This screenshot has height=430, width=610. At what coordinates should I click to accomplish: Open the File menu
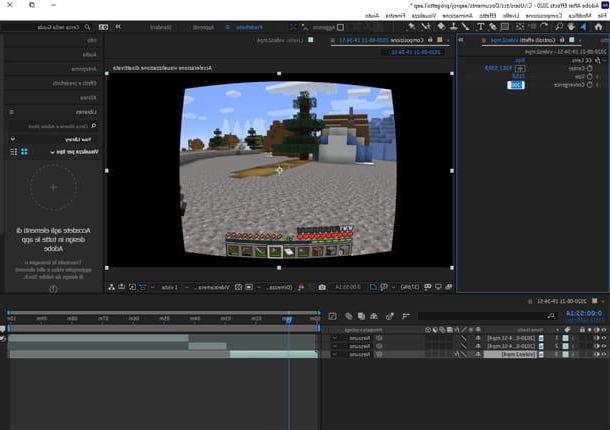tap(602, 16)
